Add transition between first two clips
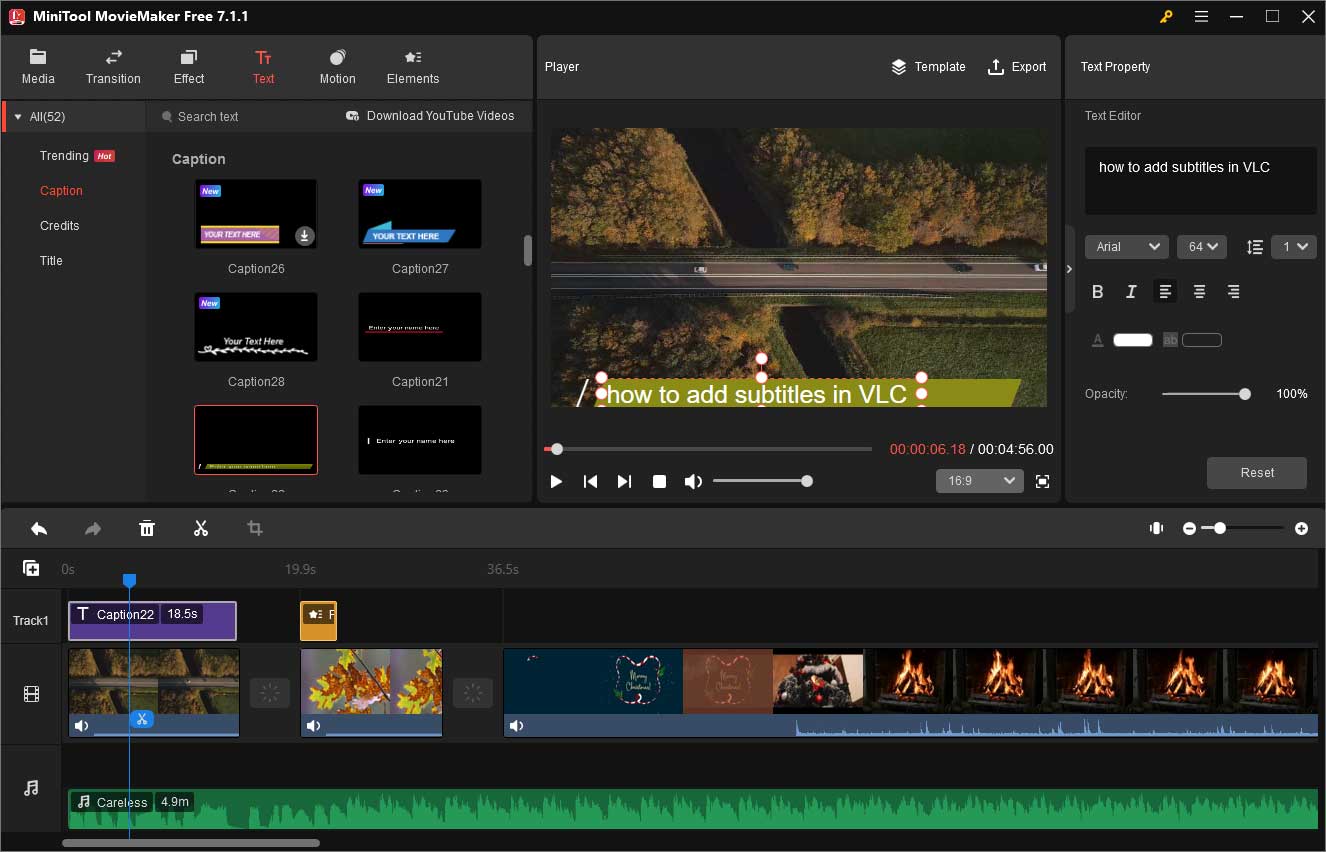 pos(270,693)
